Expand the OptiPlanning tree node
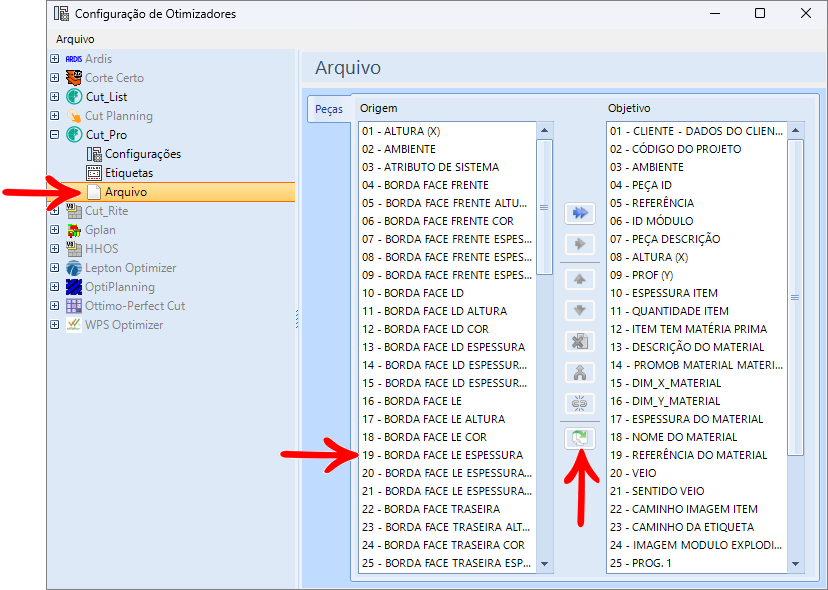The image size is (828, 590). [54, 287]
